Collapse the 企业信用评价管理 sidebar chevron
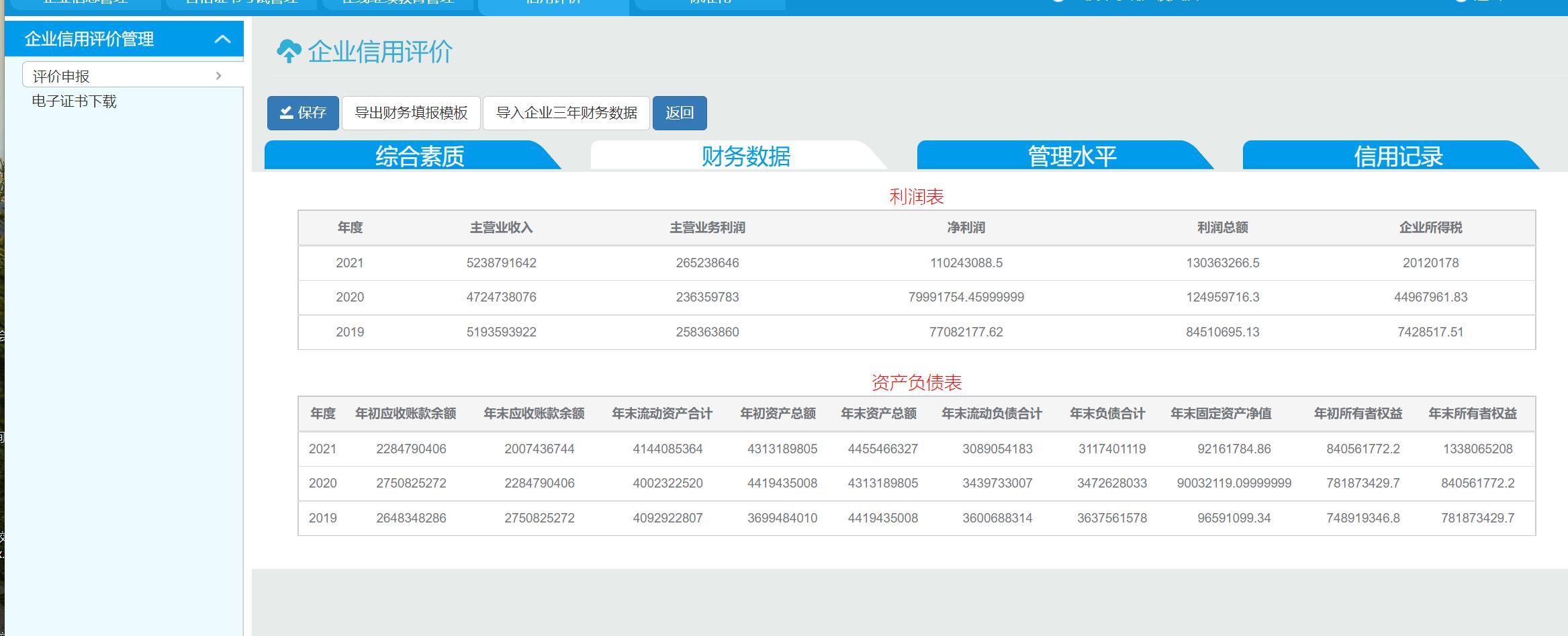This screenshot has height=636, width=1568. click(x=222, y=40)
